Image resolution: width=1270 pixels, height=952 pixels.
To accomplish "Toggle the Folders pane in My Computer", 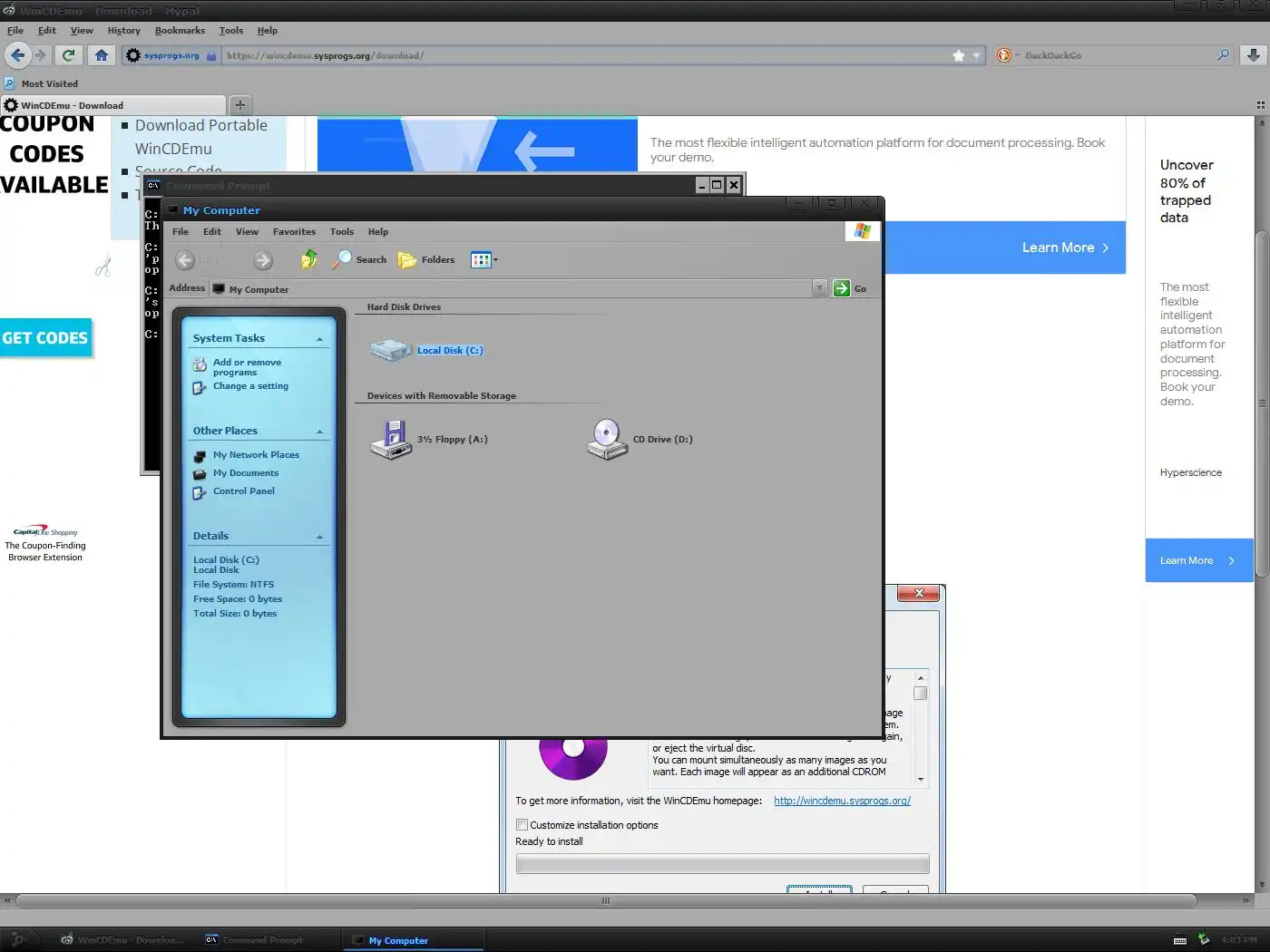I will click(426, 259).
